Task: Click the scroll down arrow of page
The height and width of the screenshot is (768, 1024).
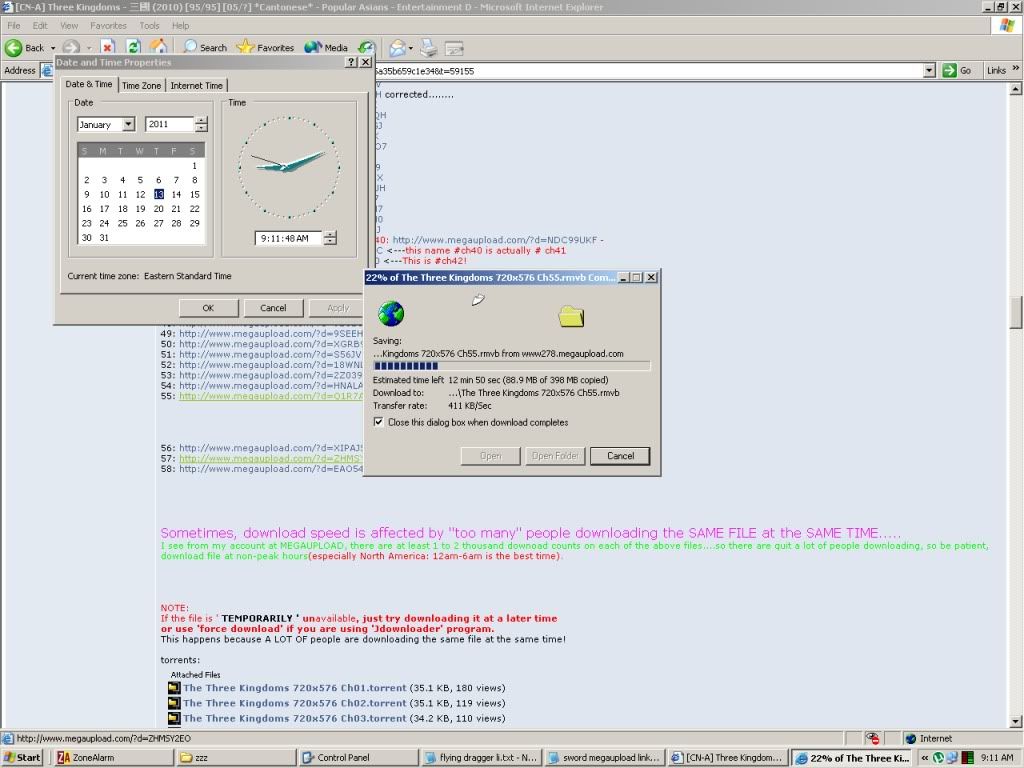Action: (x=1016, y=721)
